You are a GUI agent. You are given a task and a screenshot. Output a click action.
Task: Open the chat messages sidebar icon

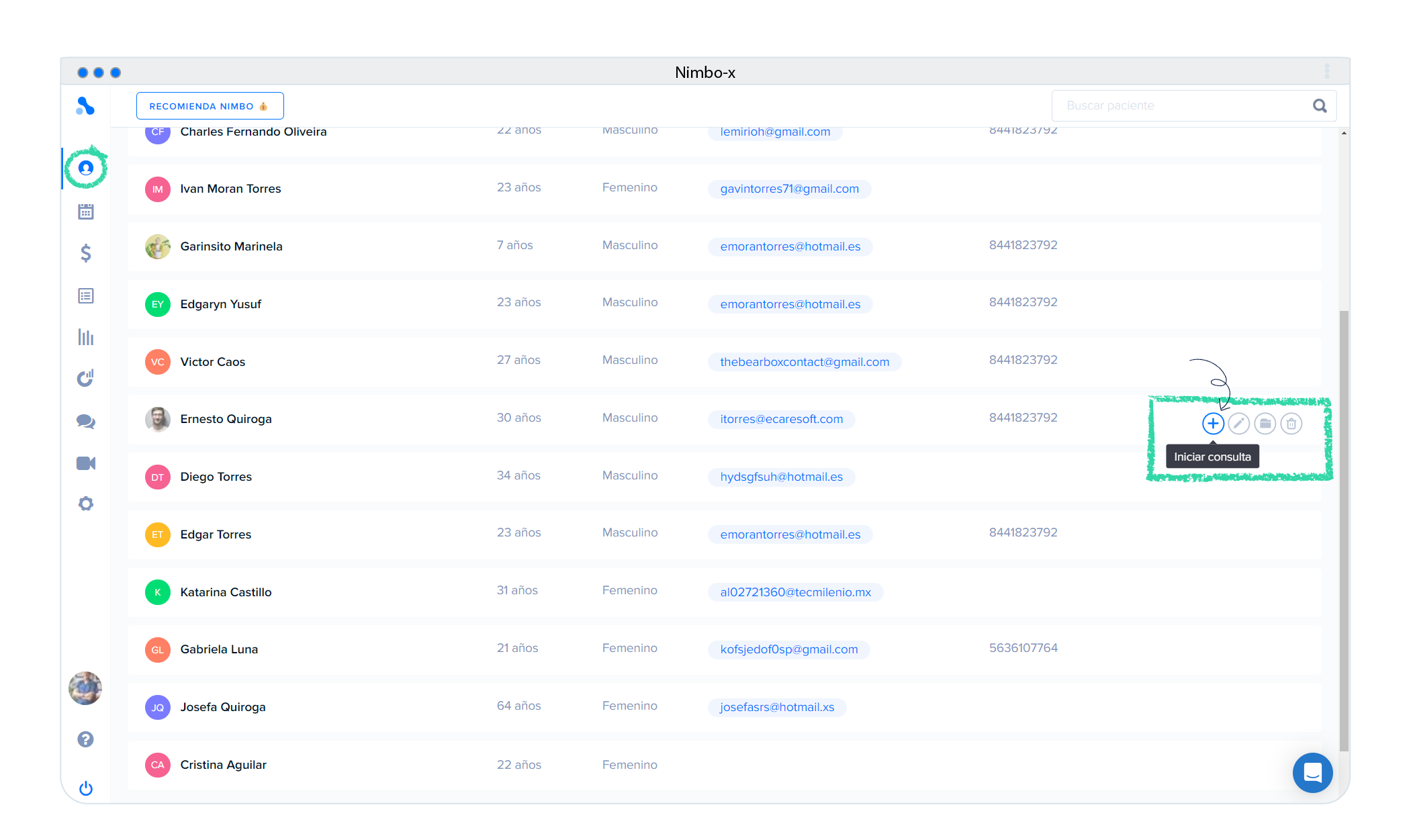coord(86,422)
